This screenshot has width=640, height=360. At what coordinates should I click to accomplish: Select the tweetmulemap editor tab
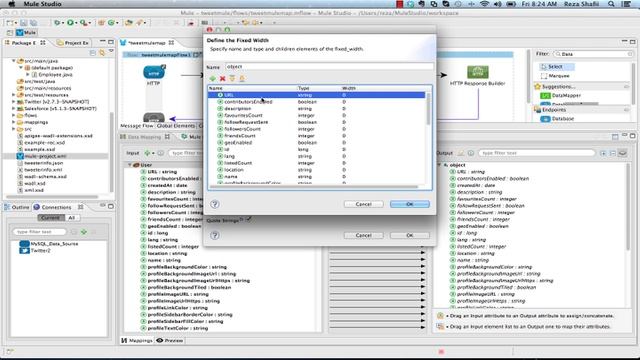pos(147,42)
